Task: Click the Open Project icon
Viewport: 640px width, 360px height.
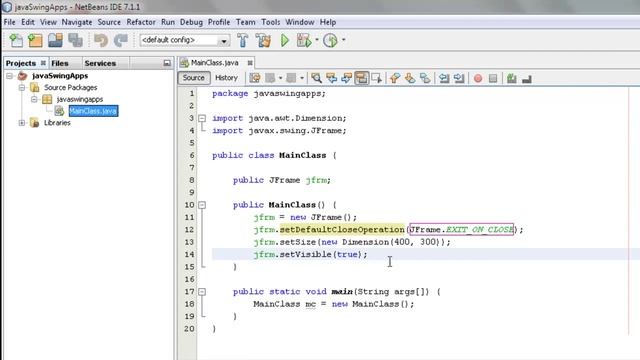Action: click(x=55, y=40)
